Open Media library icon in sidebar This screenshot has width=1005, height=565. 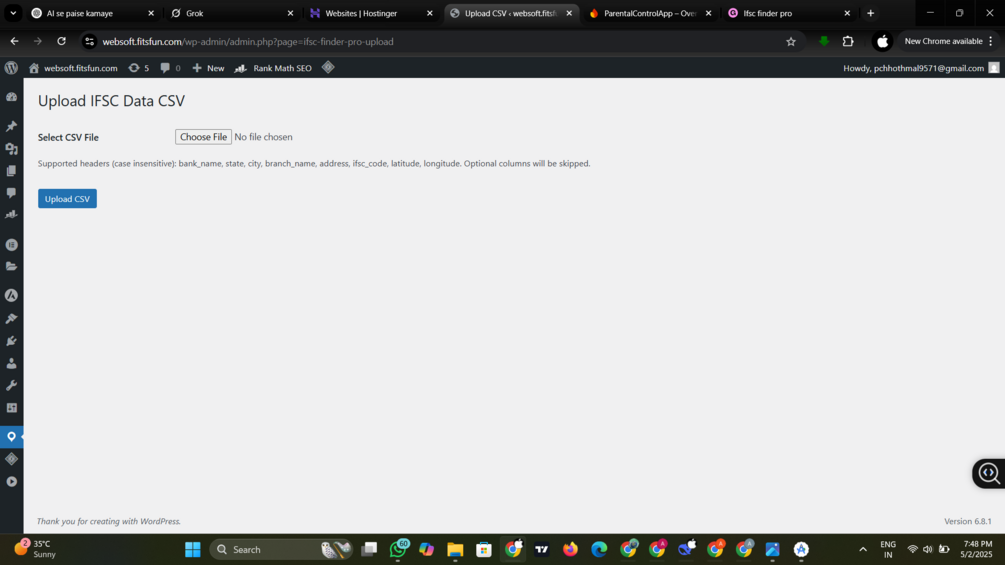tap(12, 149)
